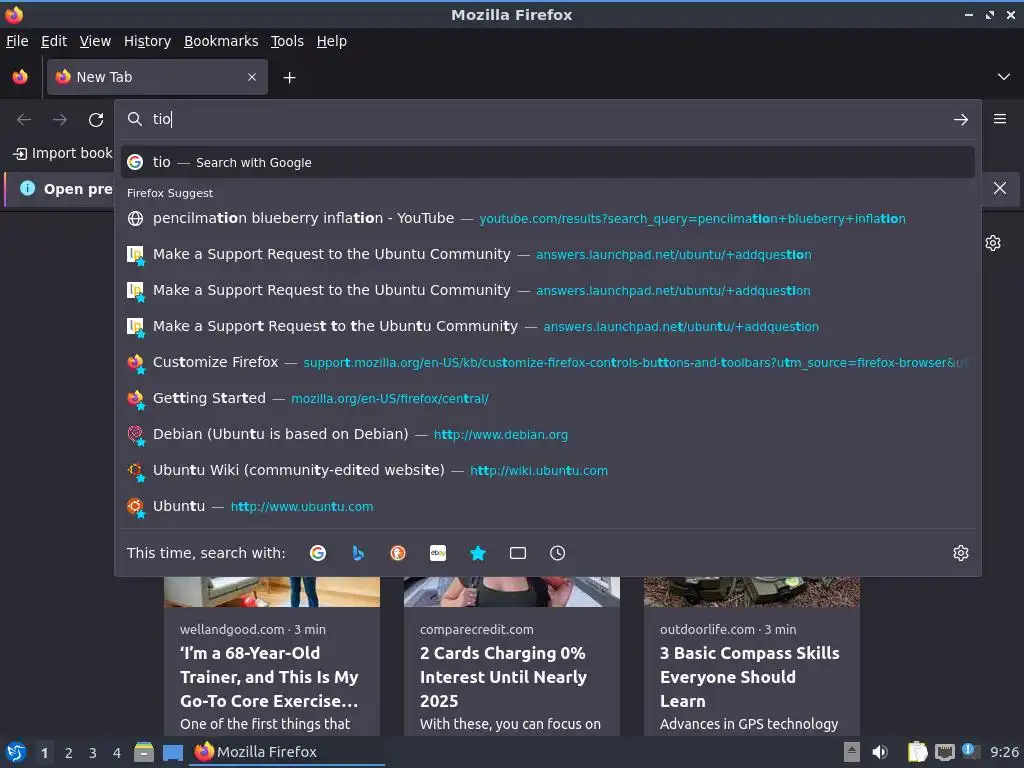Click the comparecredit.com article thumbnail
The width and height of the screenshot is (1024, 768).
coord(511,592)
